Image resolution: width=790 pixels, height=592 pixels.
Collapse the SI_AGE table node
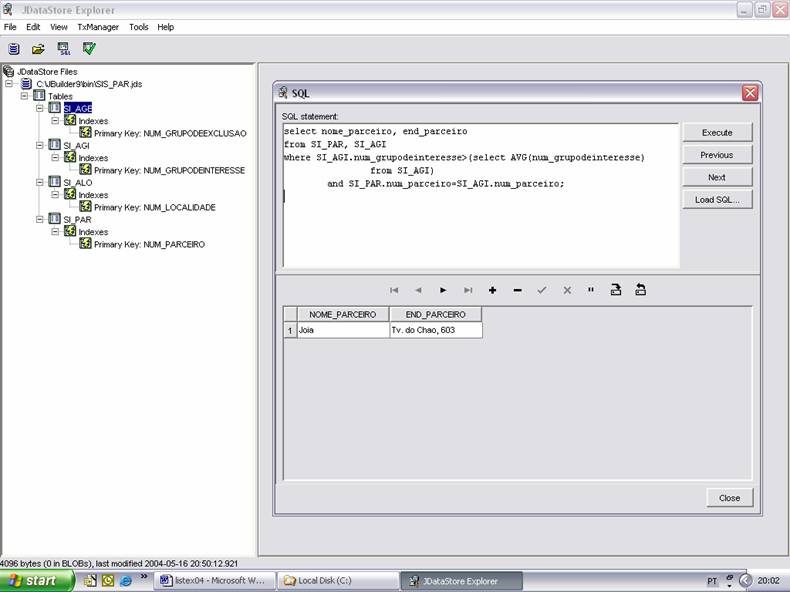click(39, 108)
